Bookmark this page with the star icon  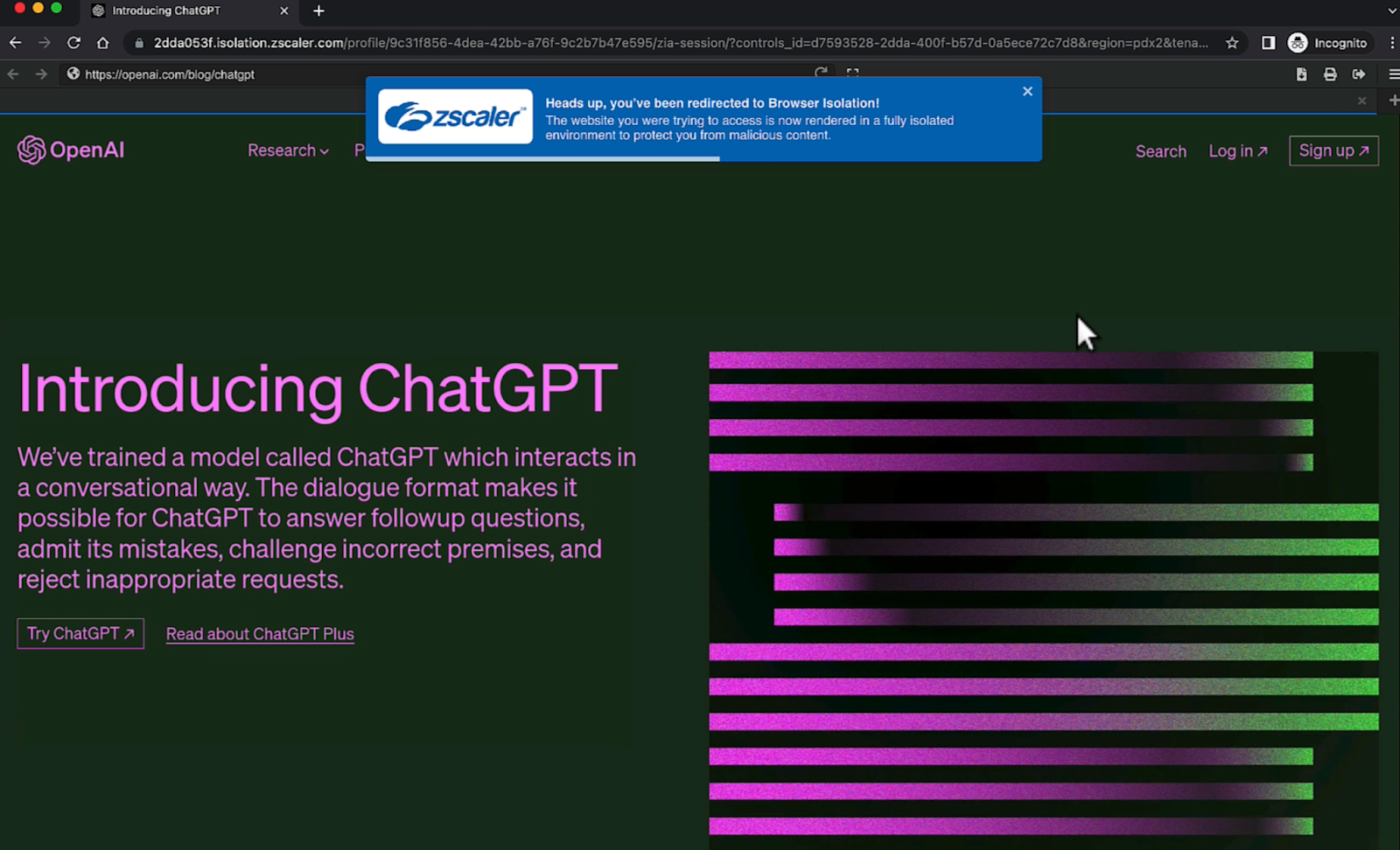point(1232,43)
